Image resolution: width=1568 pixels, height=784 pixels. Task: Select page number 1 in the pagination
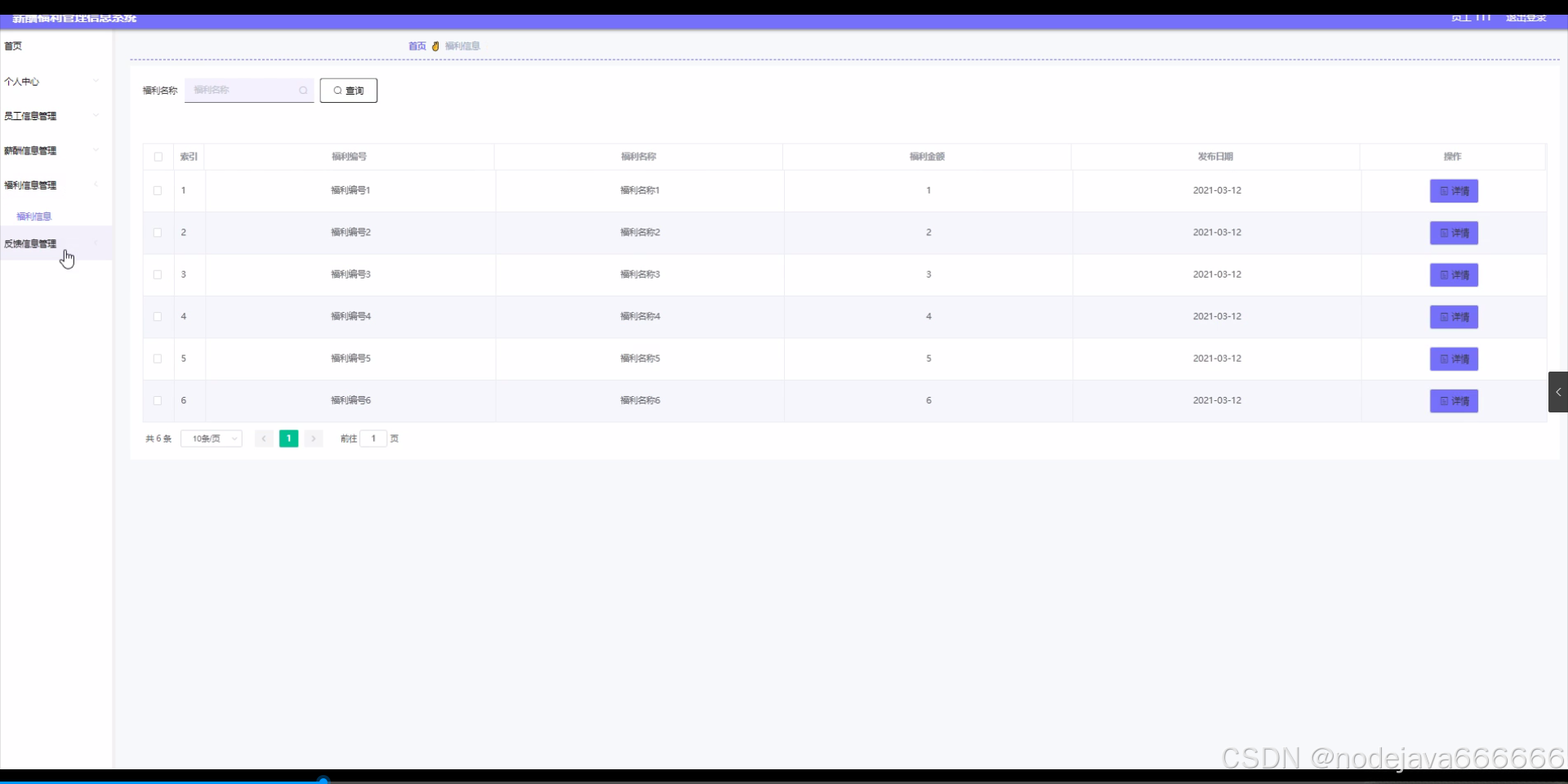click(289, 439)
